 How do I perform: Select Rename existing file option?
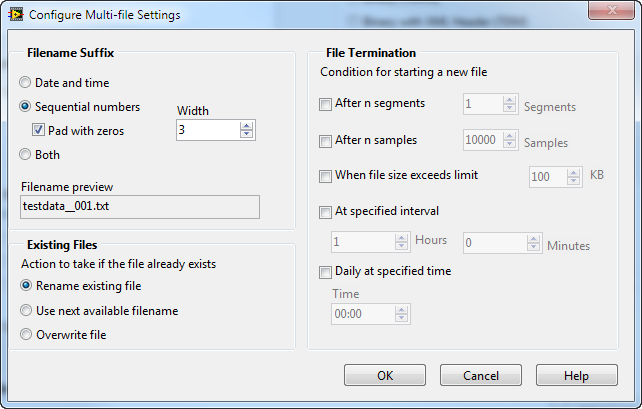tap(26, 285)
